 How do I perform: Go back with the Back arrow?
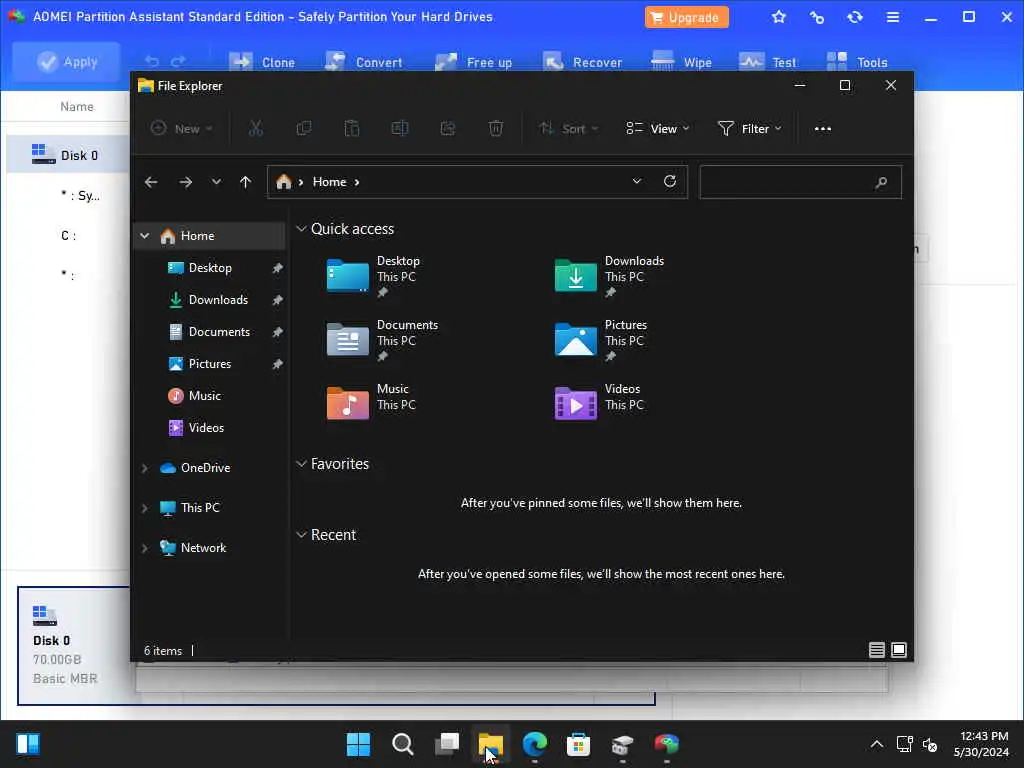[x=151, y=182]
